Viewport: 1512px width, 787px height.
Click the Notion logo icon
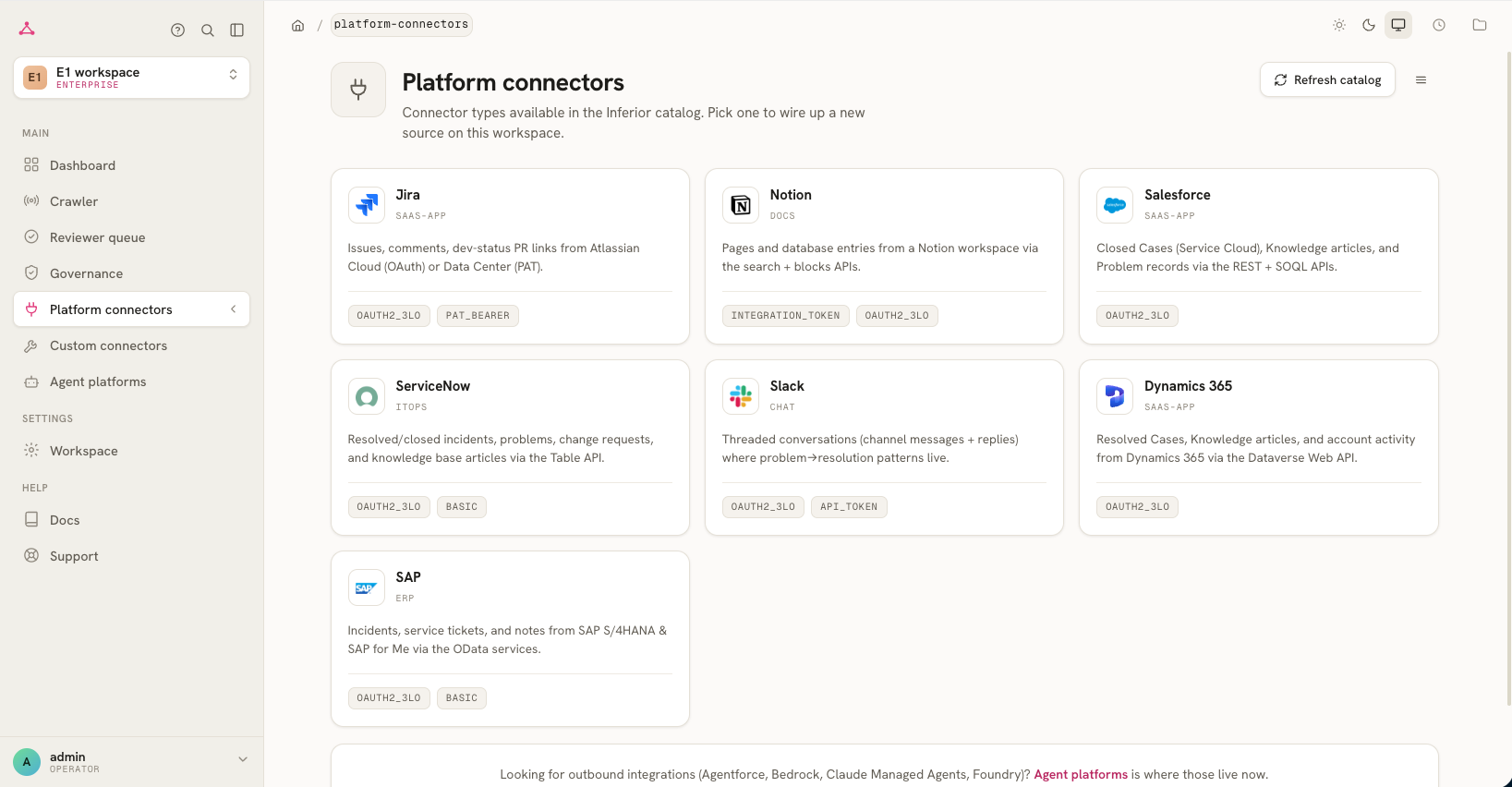[741, 205]
